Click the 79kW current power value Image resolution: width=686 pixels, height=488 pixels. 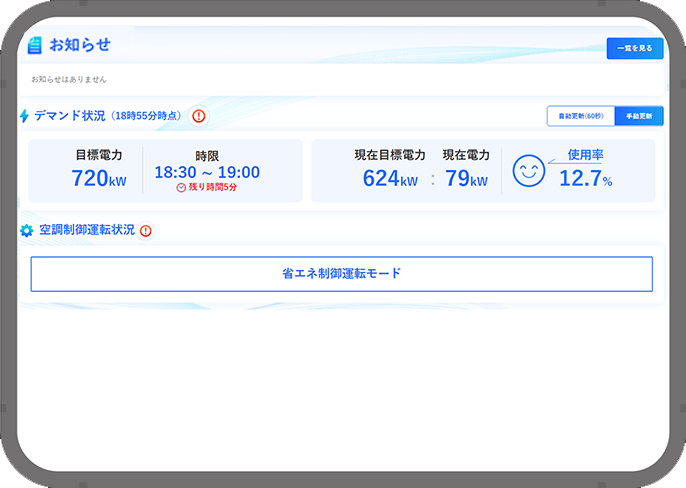click(466, 178)
